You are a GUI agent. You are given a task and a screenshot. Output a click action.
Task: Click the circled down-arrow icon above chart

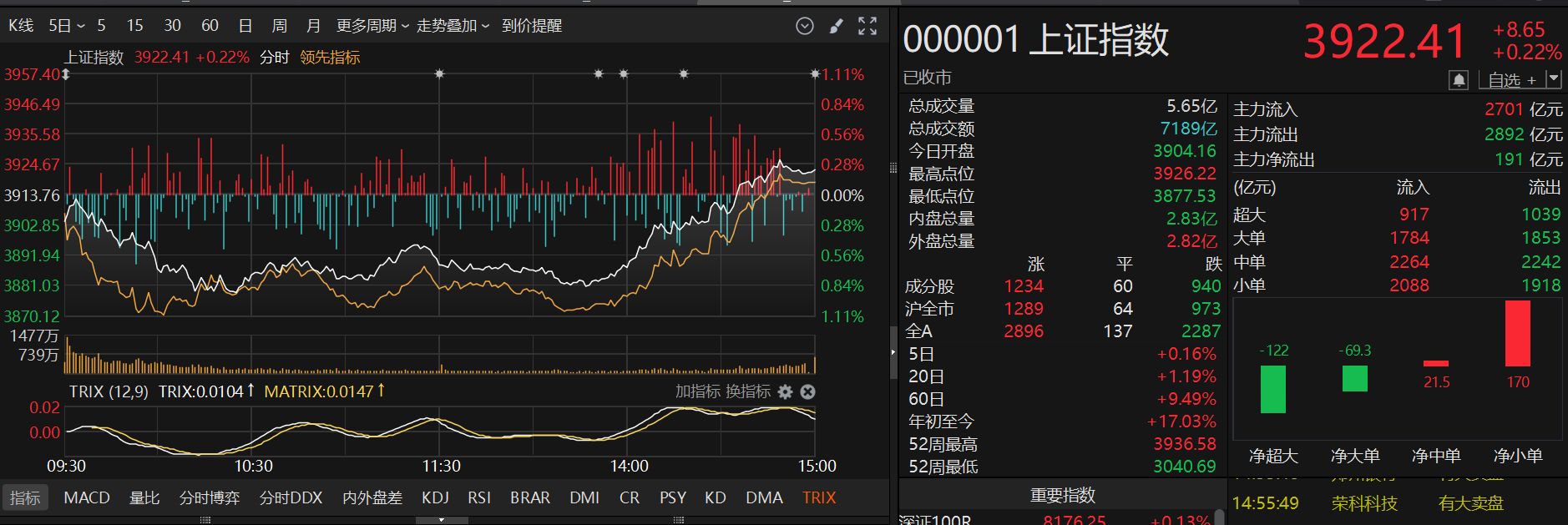pyautogui.click(x=804, y=26)
